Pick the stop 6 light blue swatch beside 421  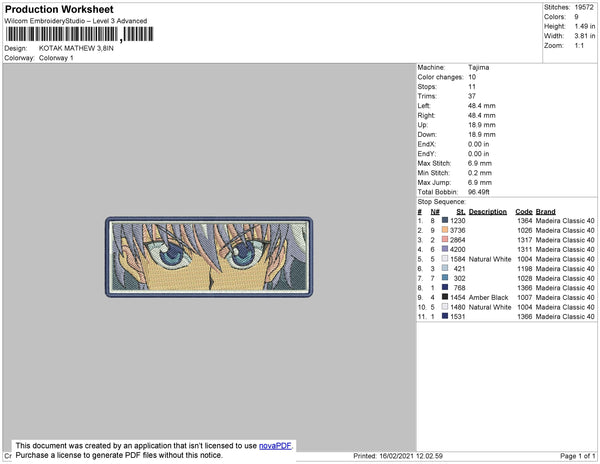[445, 268]
